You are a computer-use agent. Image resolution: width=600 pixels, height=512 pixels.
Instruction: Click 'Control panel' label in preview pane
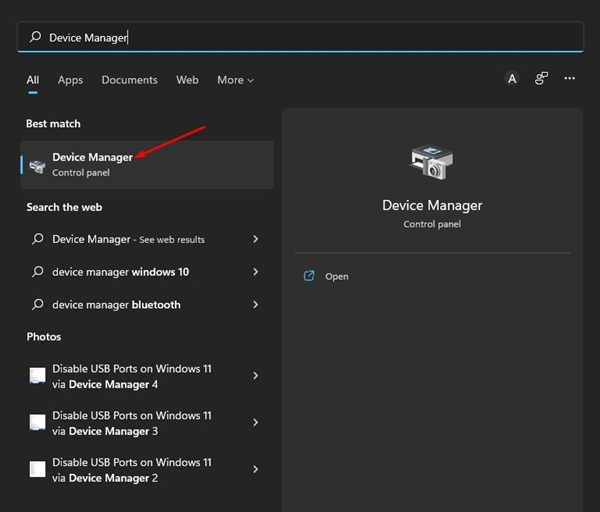[432, 224]
